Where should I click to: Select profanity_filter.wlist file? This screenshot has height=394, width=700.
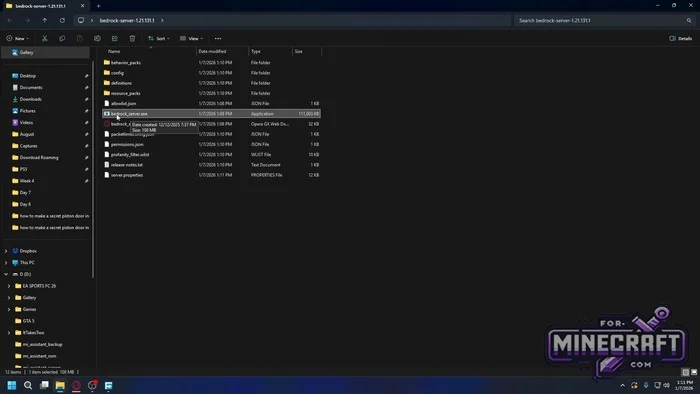click(x=211, y=154)
